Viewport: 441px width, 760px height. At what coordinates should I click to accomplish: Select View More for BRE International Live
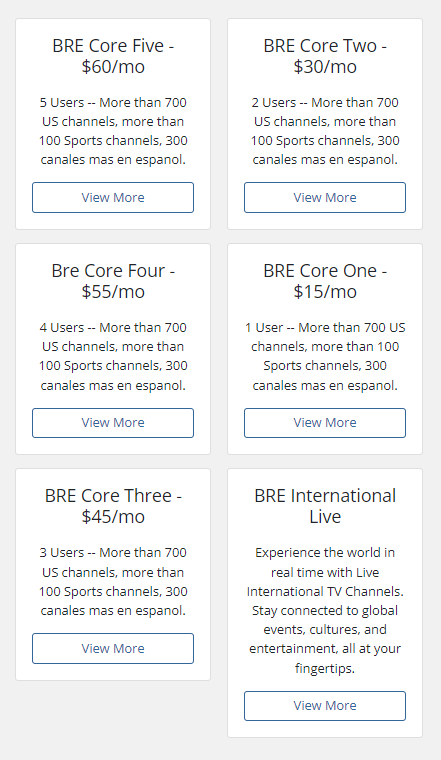pos(325,706)
